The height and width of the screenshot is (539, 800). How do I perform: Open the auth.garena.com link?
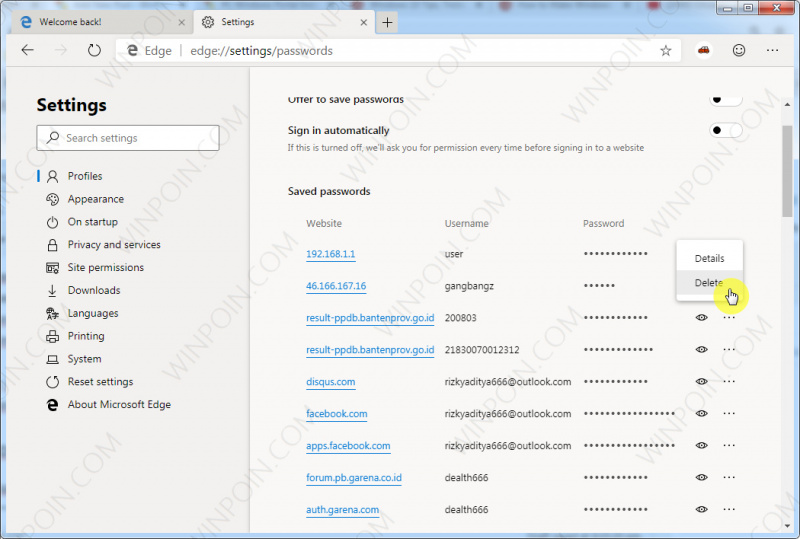[x=342, y=509]
